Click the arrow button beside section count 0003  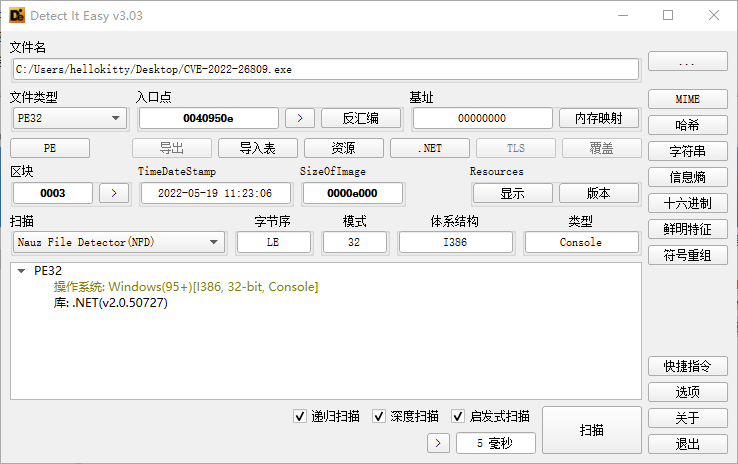tap(114, 193)
